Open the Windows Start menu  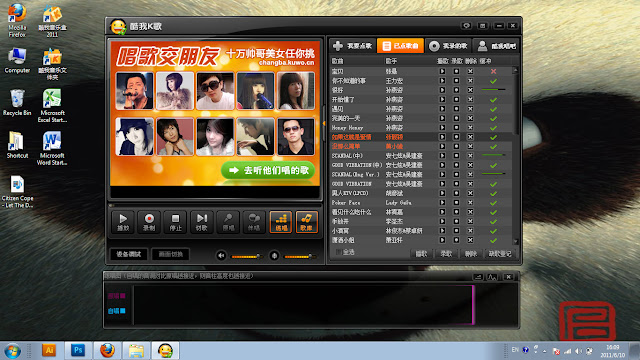[x=13, y=351]
